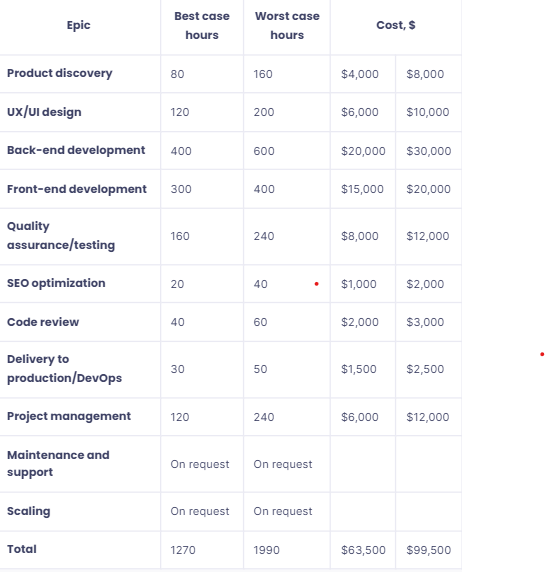Select the Scaling row label
The width and height of the screenshot is (545, 572).
point(28,511)
